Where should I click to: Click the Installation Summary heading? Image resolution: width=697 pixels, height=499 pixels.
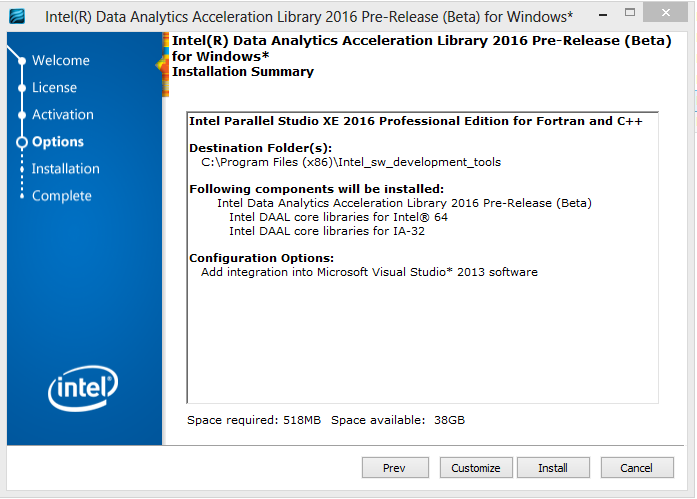tap(243, 72)
